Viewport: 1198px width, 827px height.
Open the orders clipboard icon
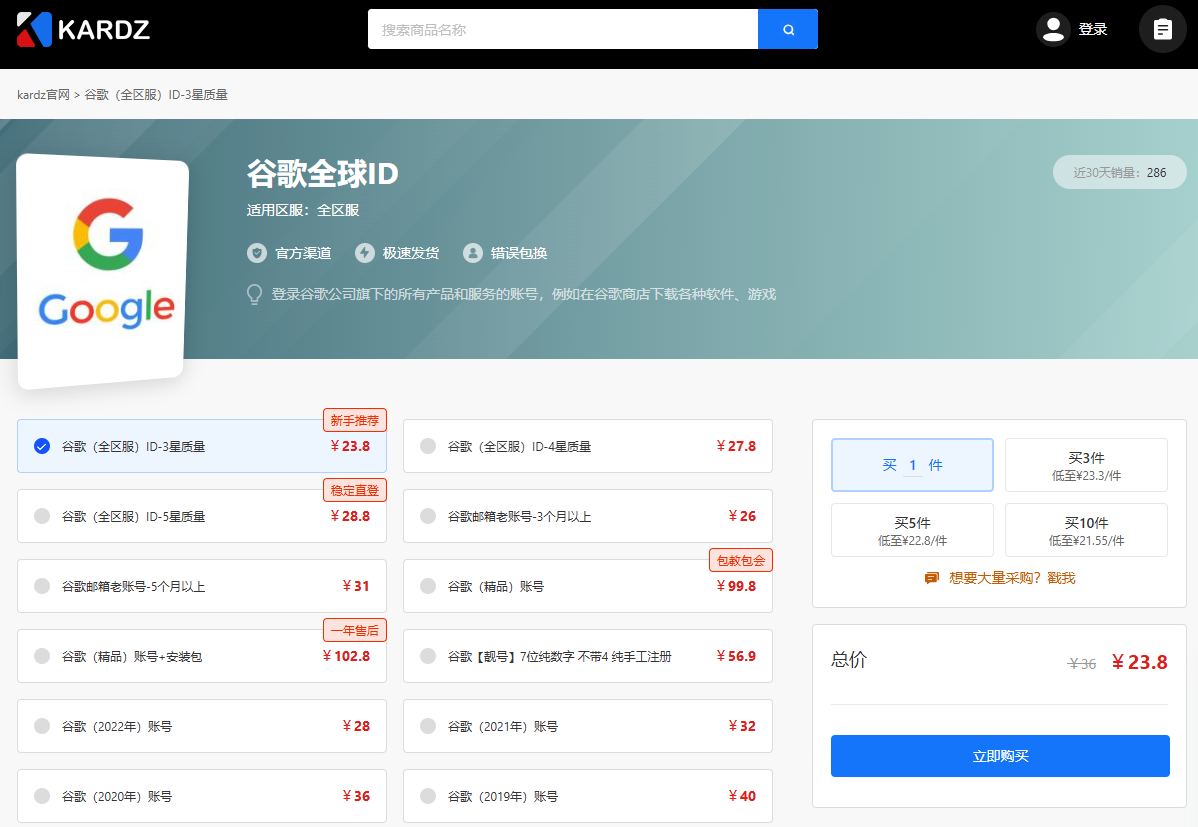click(1162, 29)
